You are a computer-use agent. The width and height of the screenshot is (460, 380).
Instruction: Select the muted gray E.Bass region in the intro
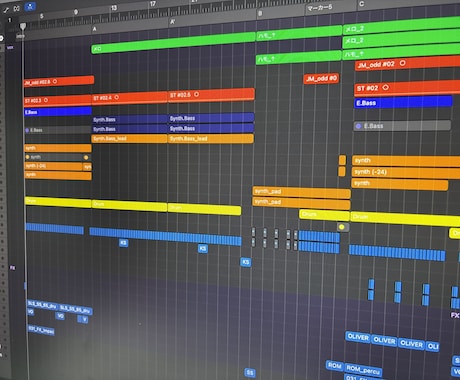click(x=58, y=130)
